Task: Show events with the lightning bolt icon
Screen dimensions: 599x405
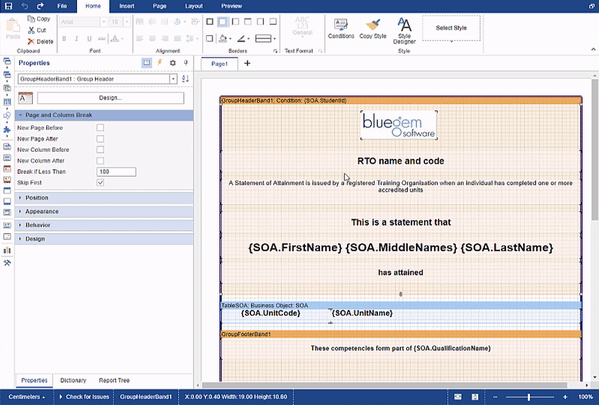Action: point(160,63)
